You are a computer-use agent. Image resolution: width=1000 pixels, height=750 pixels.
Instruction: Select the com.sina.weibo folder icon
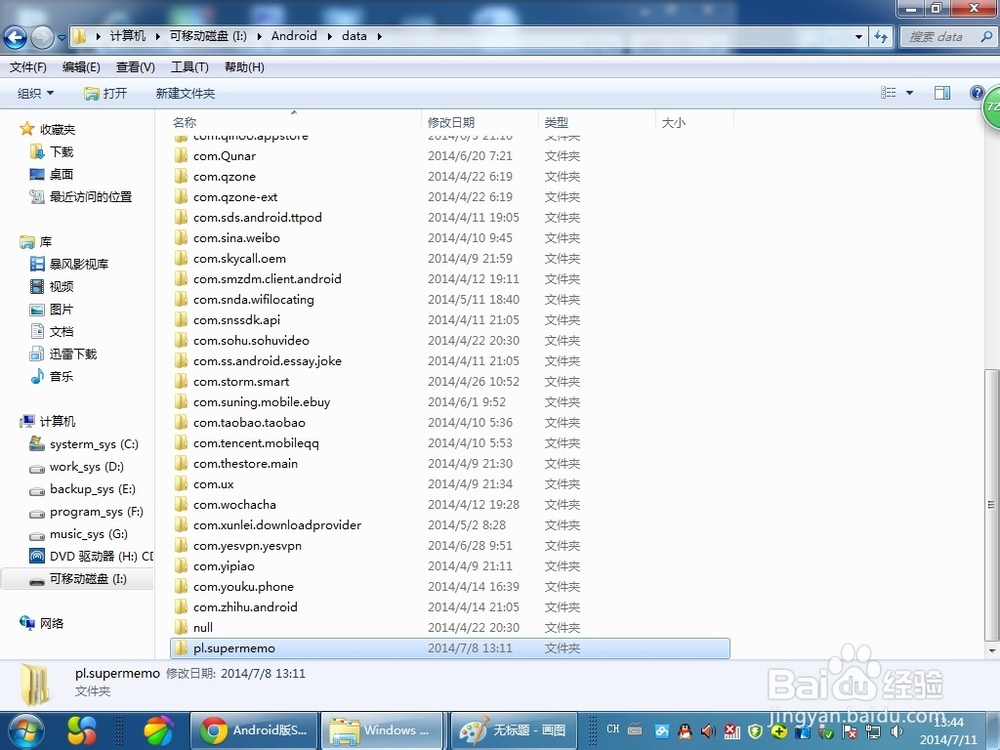click(180, 238)
